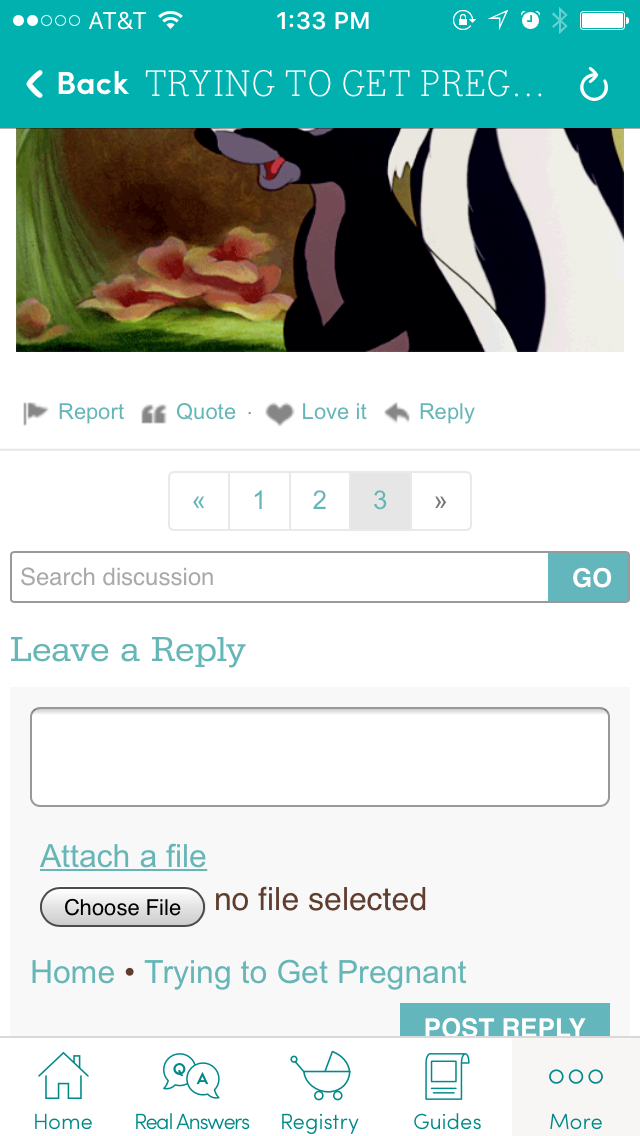Go back using the Back chevron
The width and height of the screenshot is (640, 1136).
click(x=35, y=84)
